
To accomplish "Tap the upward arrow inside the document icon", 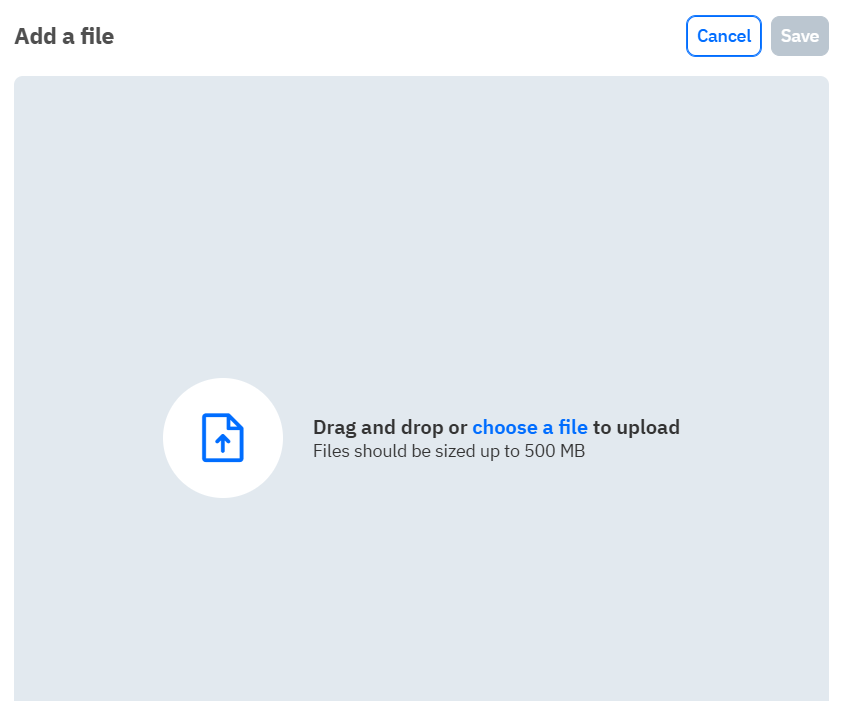I will (x=222, y=443).
